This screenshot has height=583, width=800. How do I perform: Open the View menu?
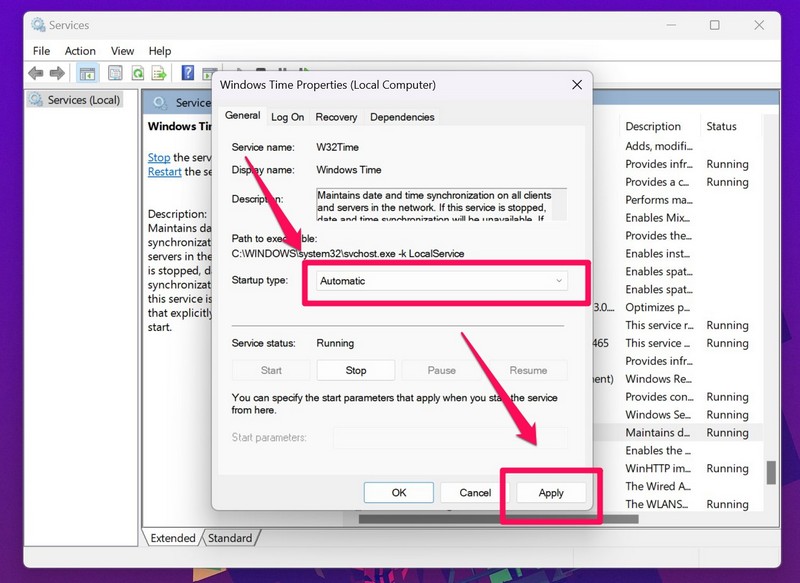coord(122,50)
